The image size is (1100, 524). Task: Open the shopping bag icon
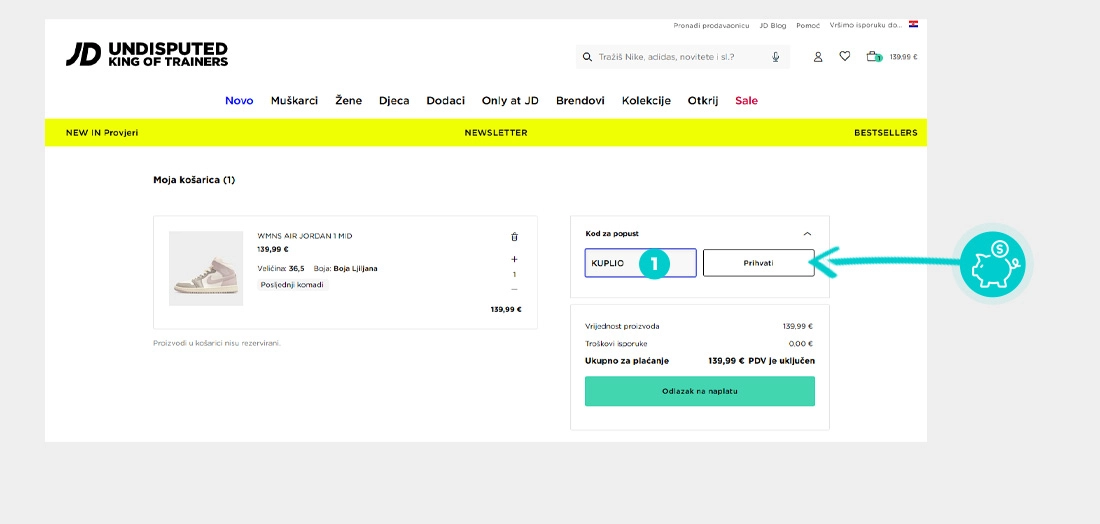(x=873, y=56)
